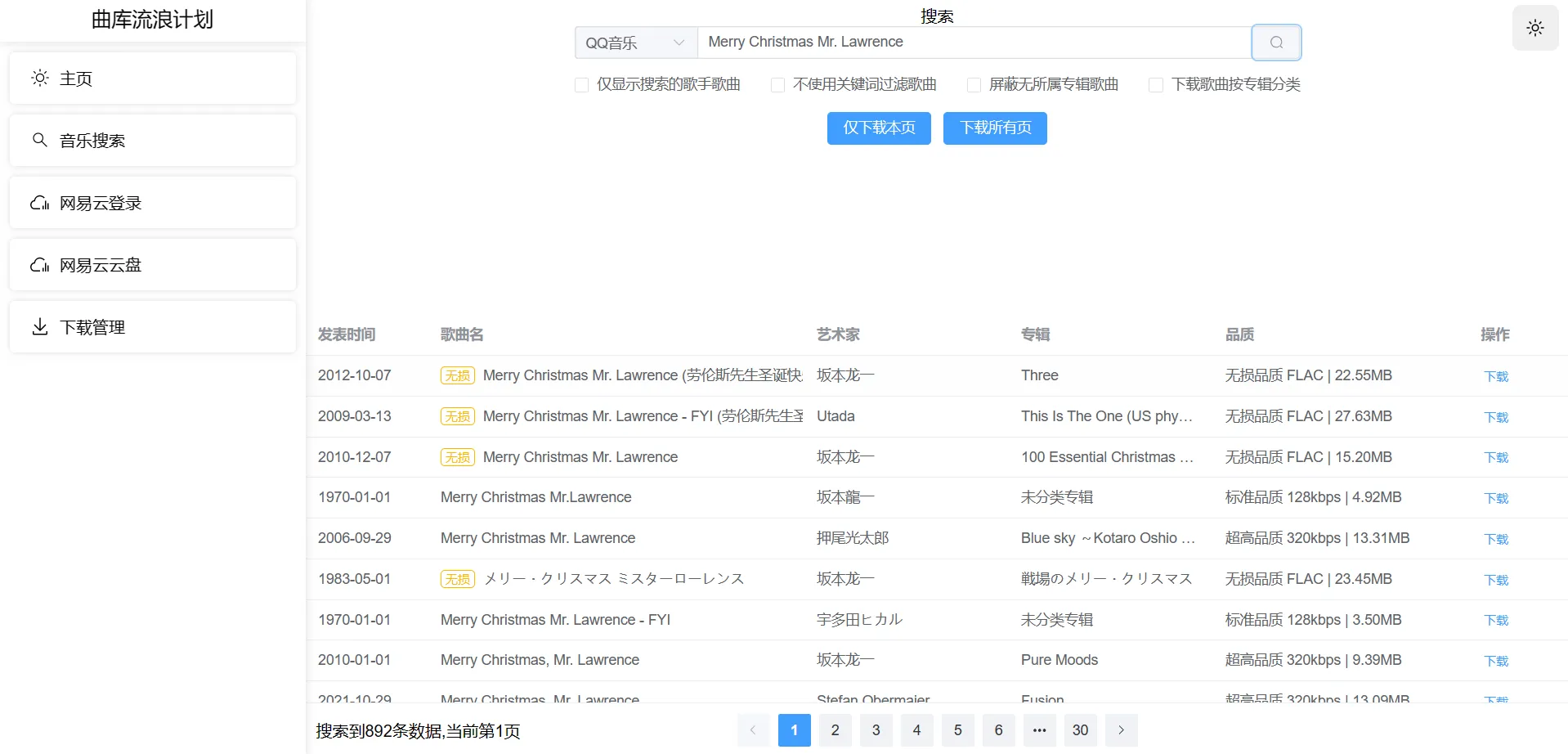Go to page 5
This screenshot has height=754, width=1568.
point(957,730)
